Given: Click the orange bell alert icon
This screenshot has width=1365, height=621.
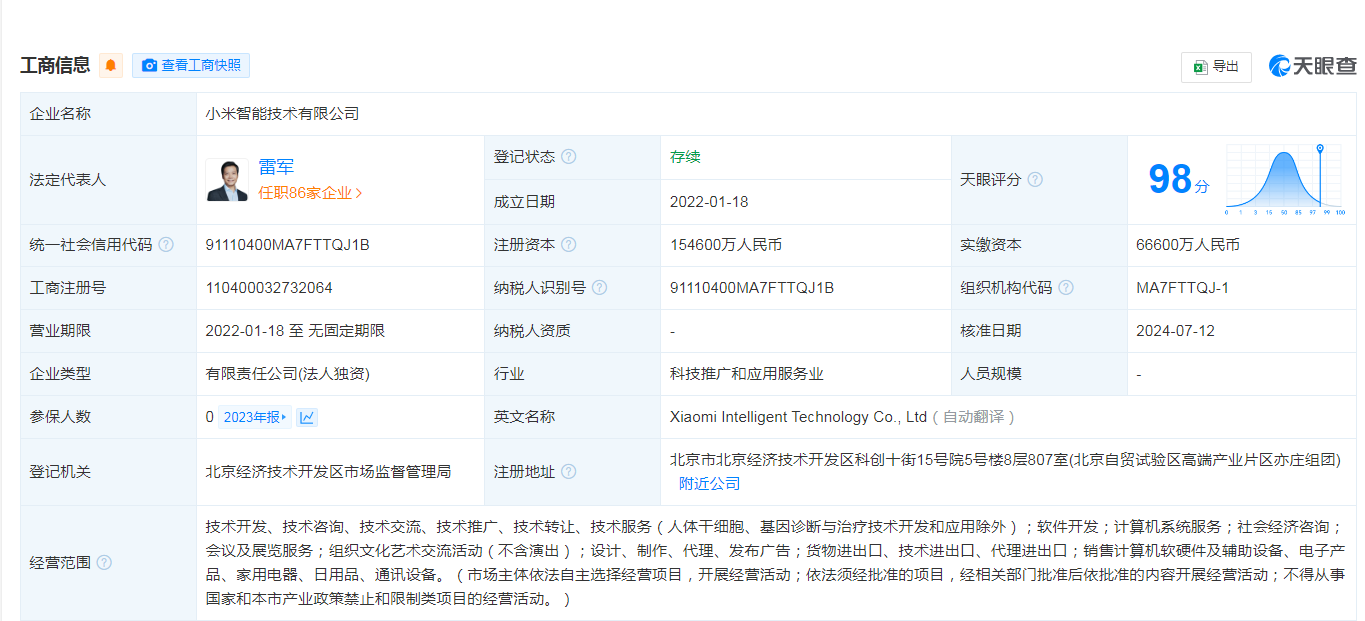Looking at the screenshot, I should (111, 66).
